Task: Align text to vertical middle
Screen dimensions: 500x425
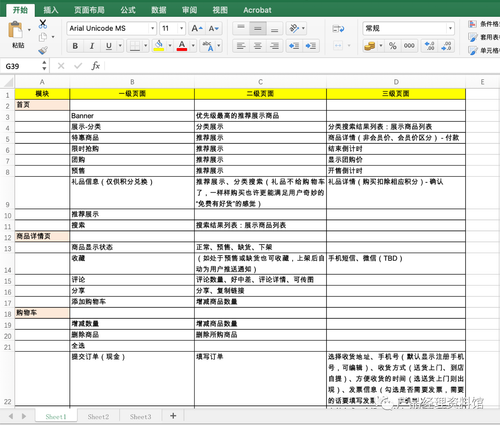Action: point(258,28)
